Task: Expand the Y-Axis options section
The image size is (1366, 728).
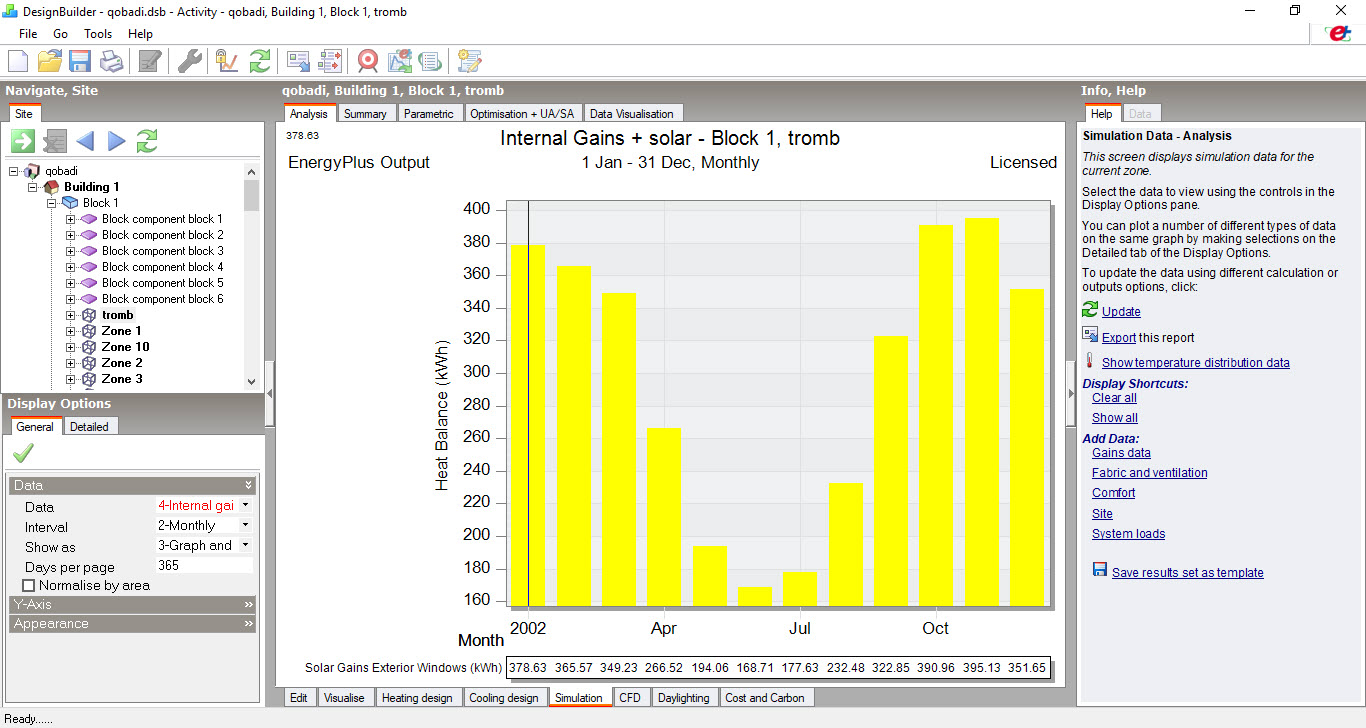Action: [x=133, y=605]
